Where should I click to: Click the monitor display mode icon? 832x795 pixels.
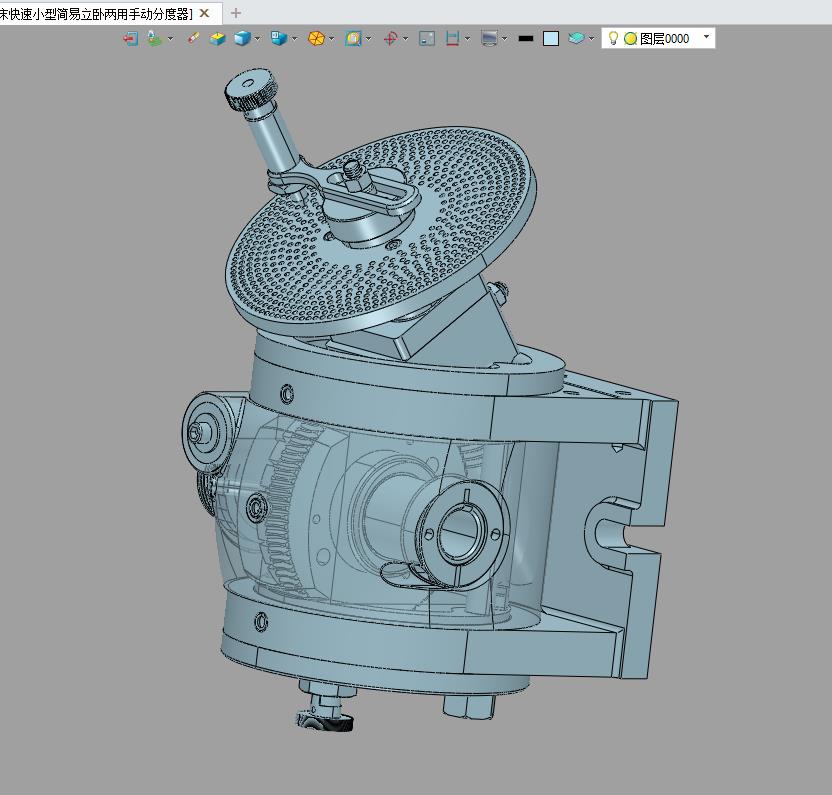(x=489, y=39)
